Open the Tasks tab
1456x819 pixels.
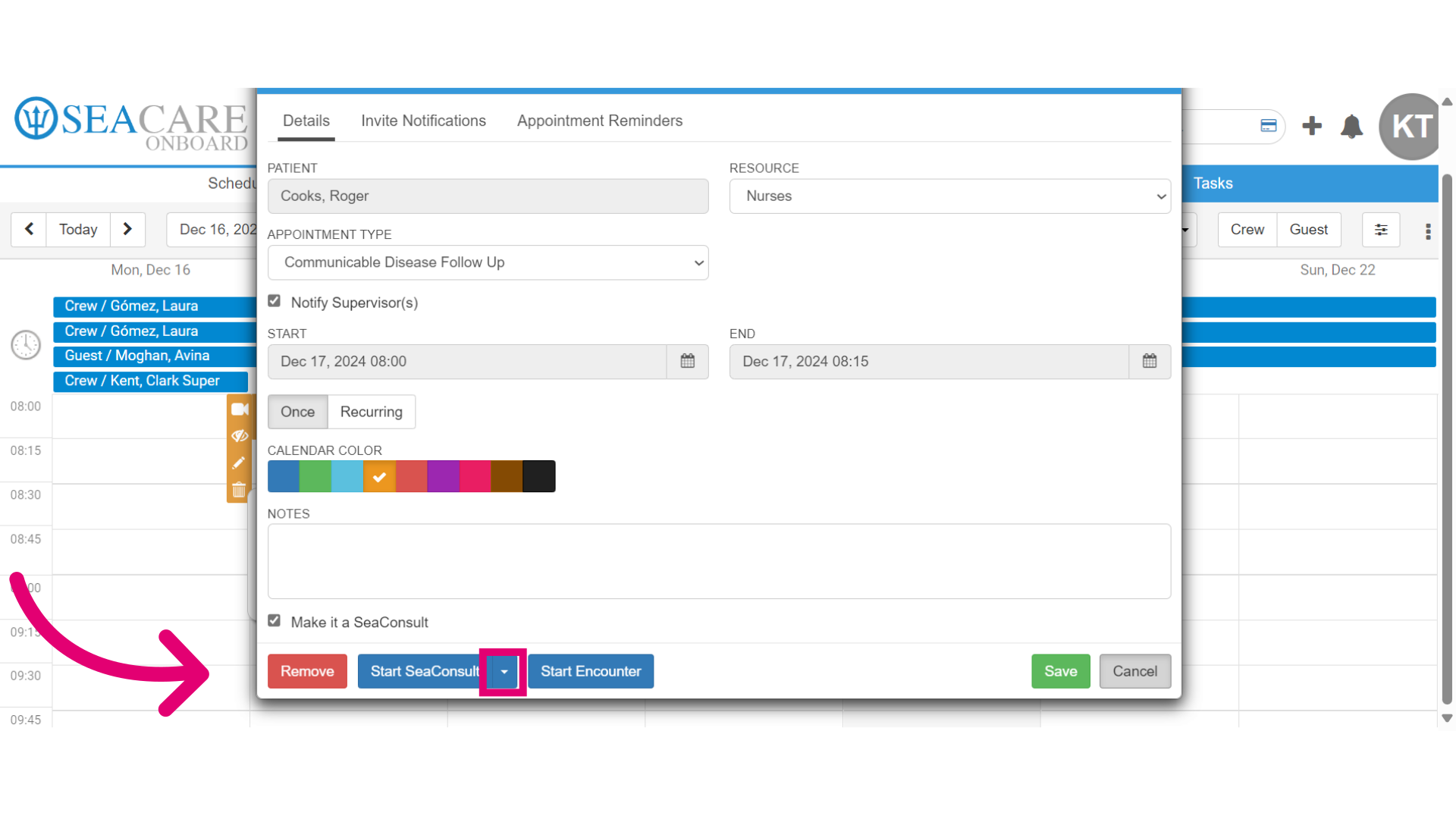coord(1213,184)
